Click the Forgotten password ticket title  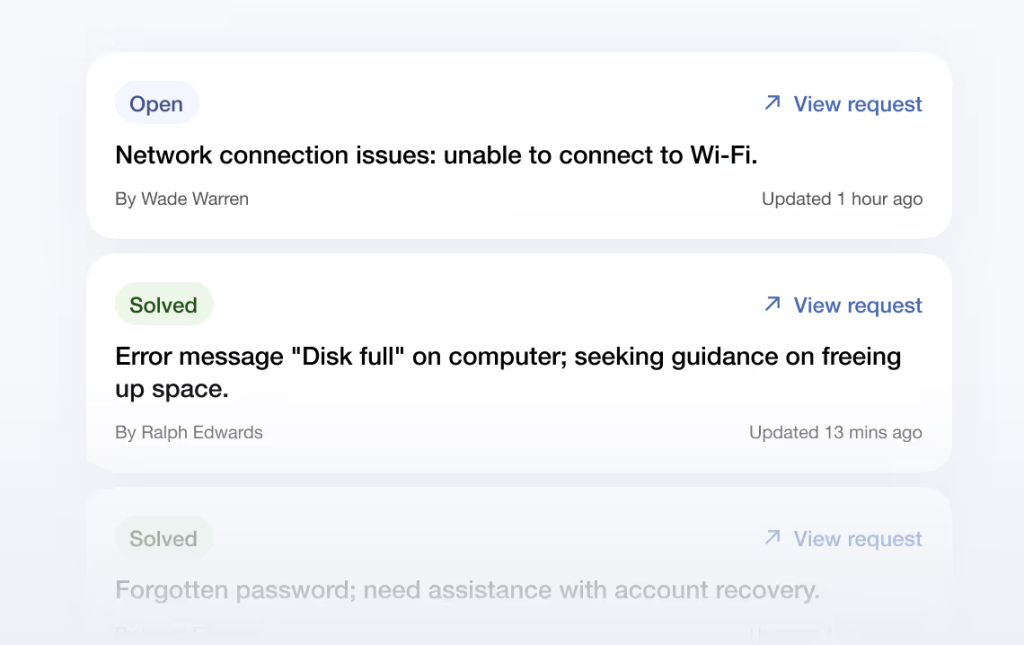tap(467, 590)
